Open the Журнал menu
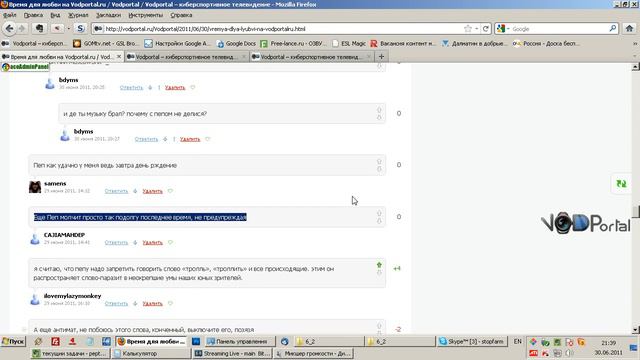Image resolution: width=640 pixels, height=360 pixels. point(78,15)
